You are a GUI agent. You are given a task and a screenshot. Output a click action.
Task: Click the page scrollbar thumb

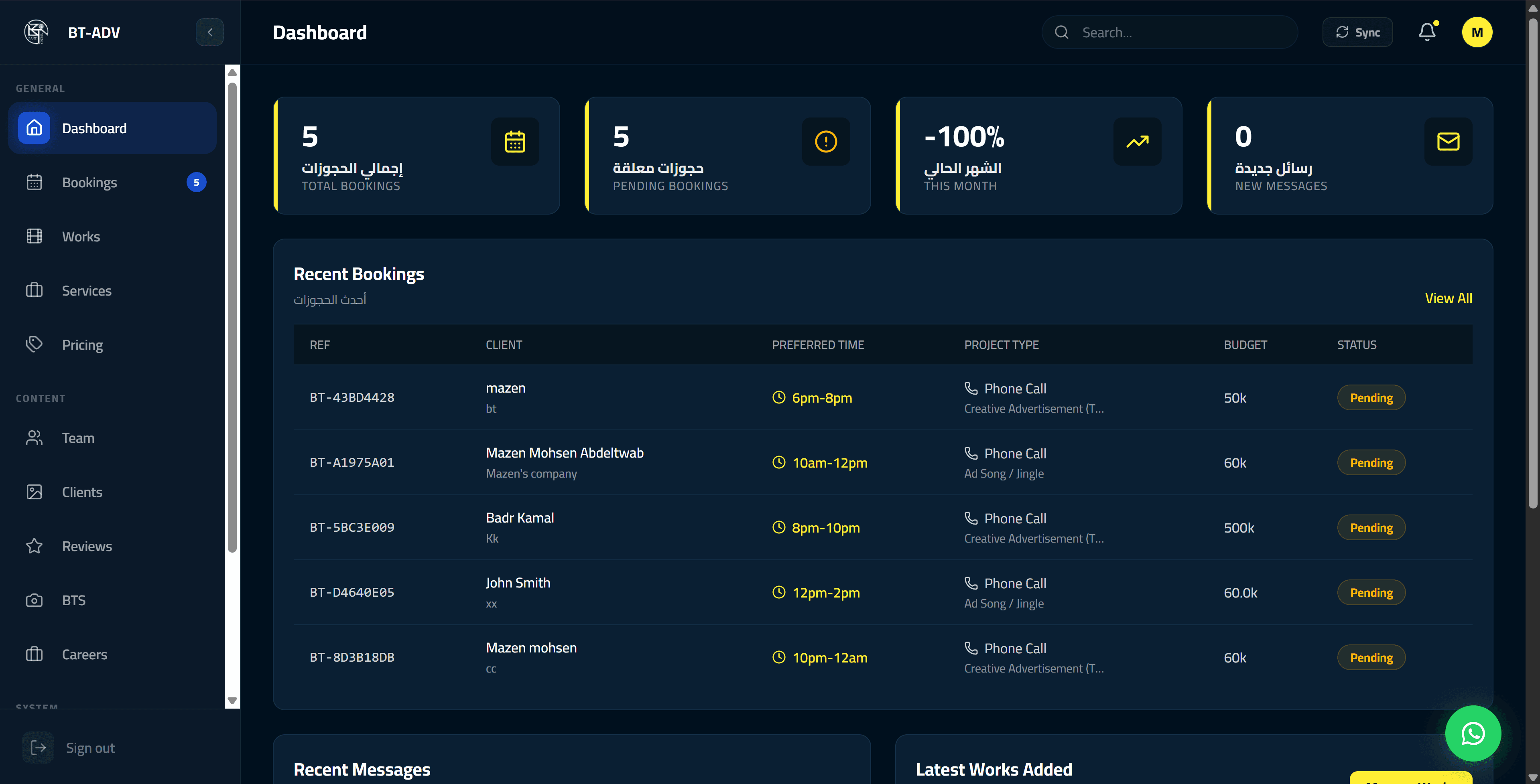pyautogui.click(x=1532, y=263)
